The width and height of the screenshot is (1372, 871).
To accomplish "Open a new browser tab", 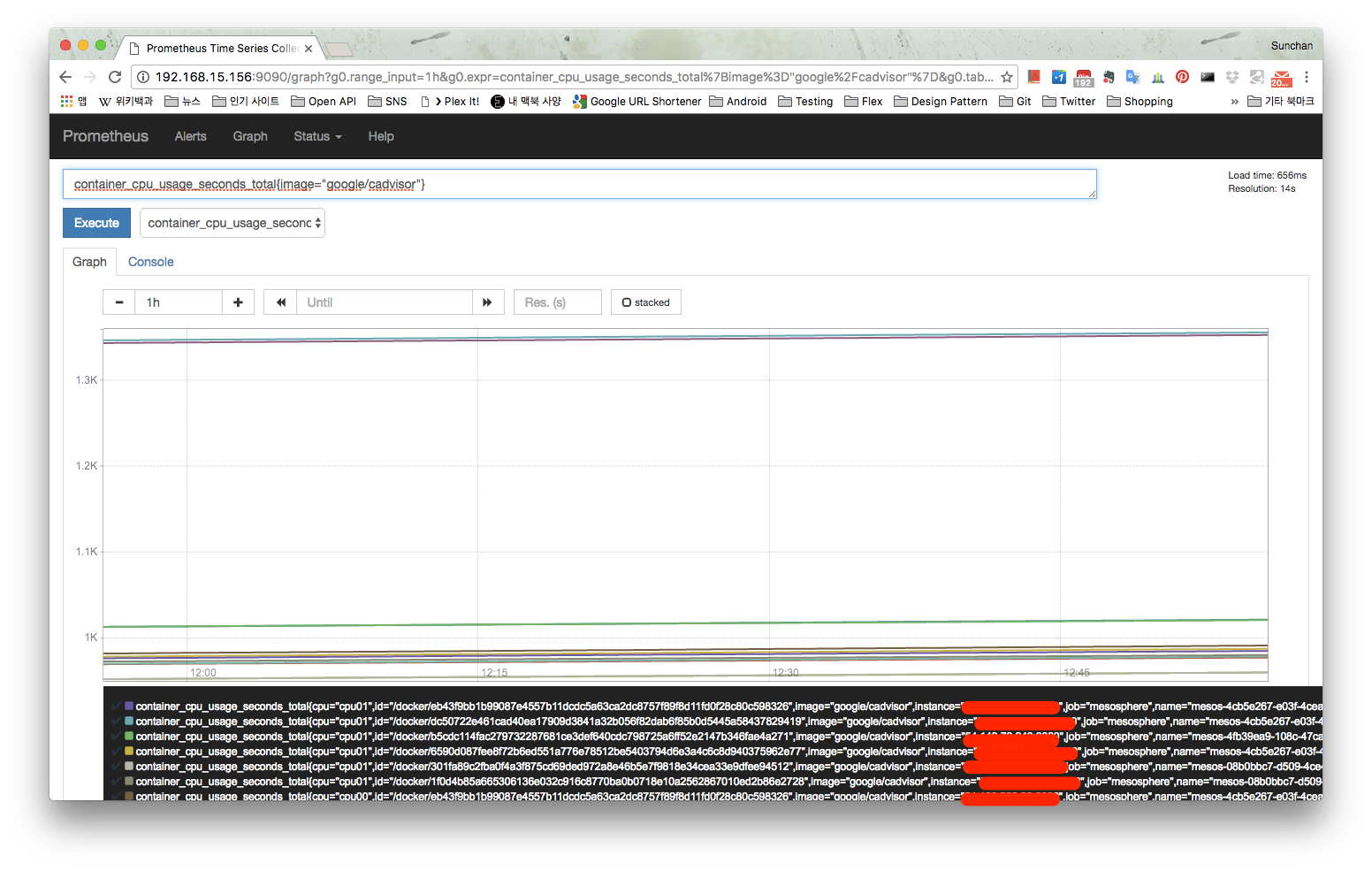I will click(339, 49).
